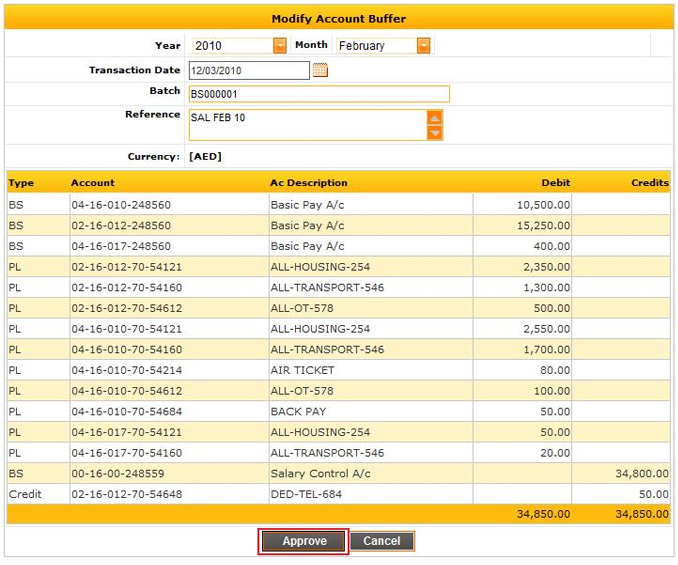Click the debit amount 80.00
678x565 pixels.
point(555,370)
